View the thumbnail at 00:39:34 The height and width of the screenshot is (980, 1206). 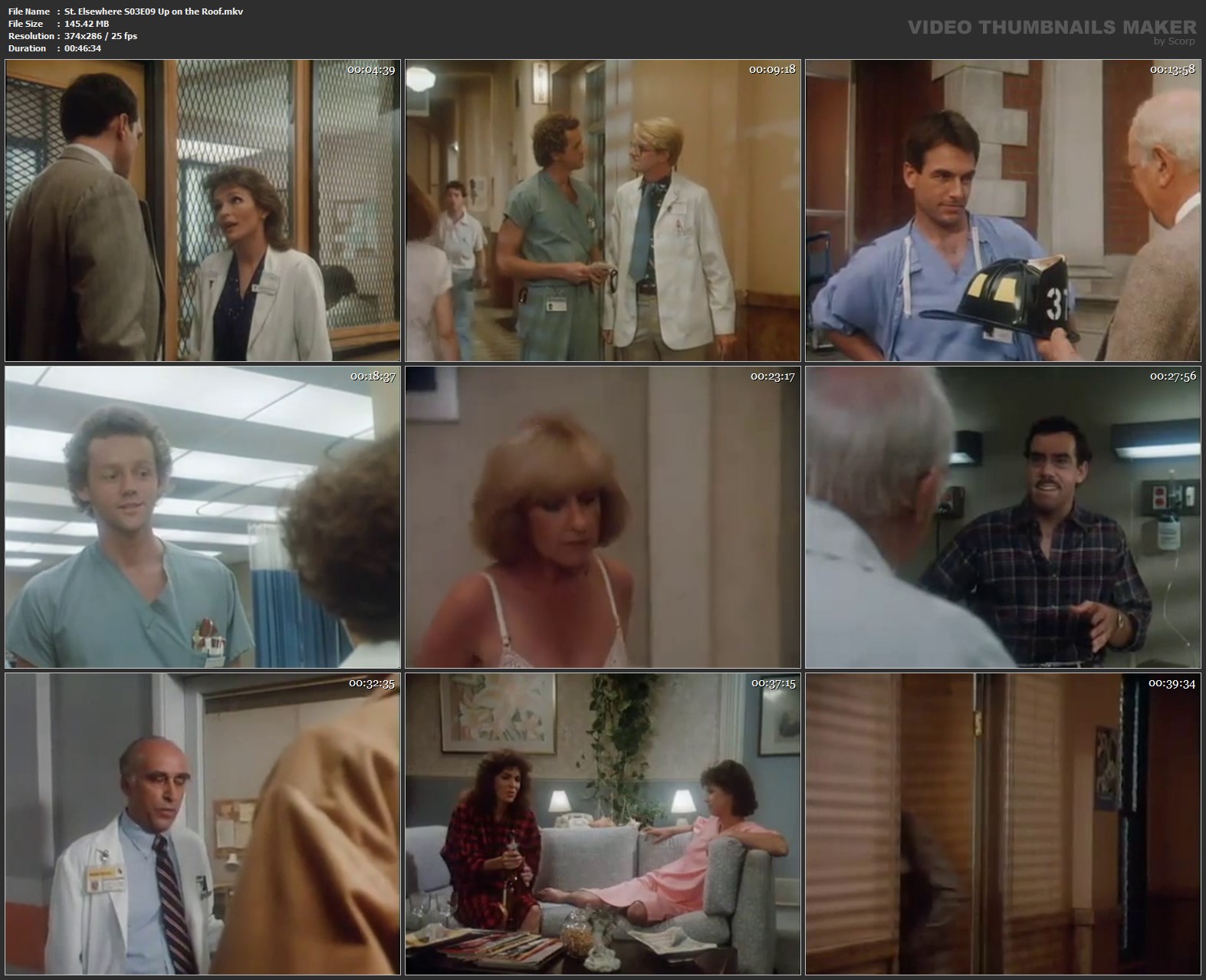(x=1003, y=824)
